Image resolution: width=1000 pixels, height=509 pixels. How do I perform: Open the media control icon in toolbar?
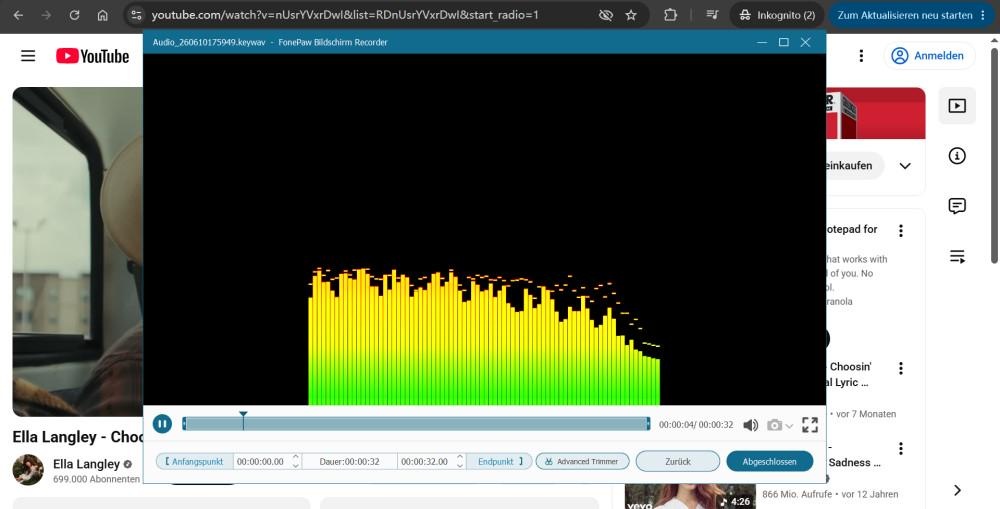tap(712, 15)
